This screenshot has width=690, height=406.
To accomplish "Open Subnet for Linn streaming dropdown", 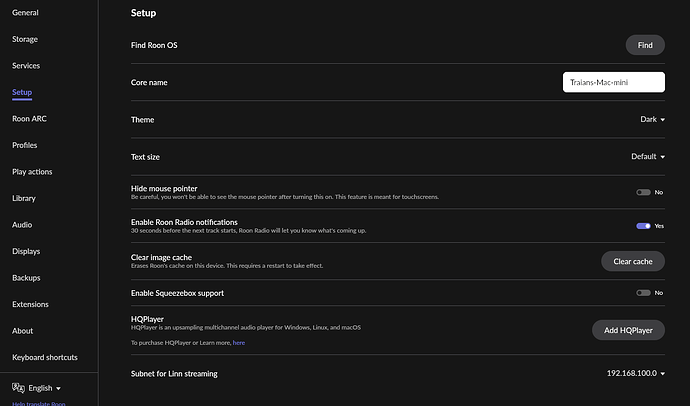I will [635, 373].
